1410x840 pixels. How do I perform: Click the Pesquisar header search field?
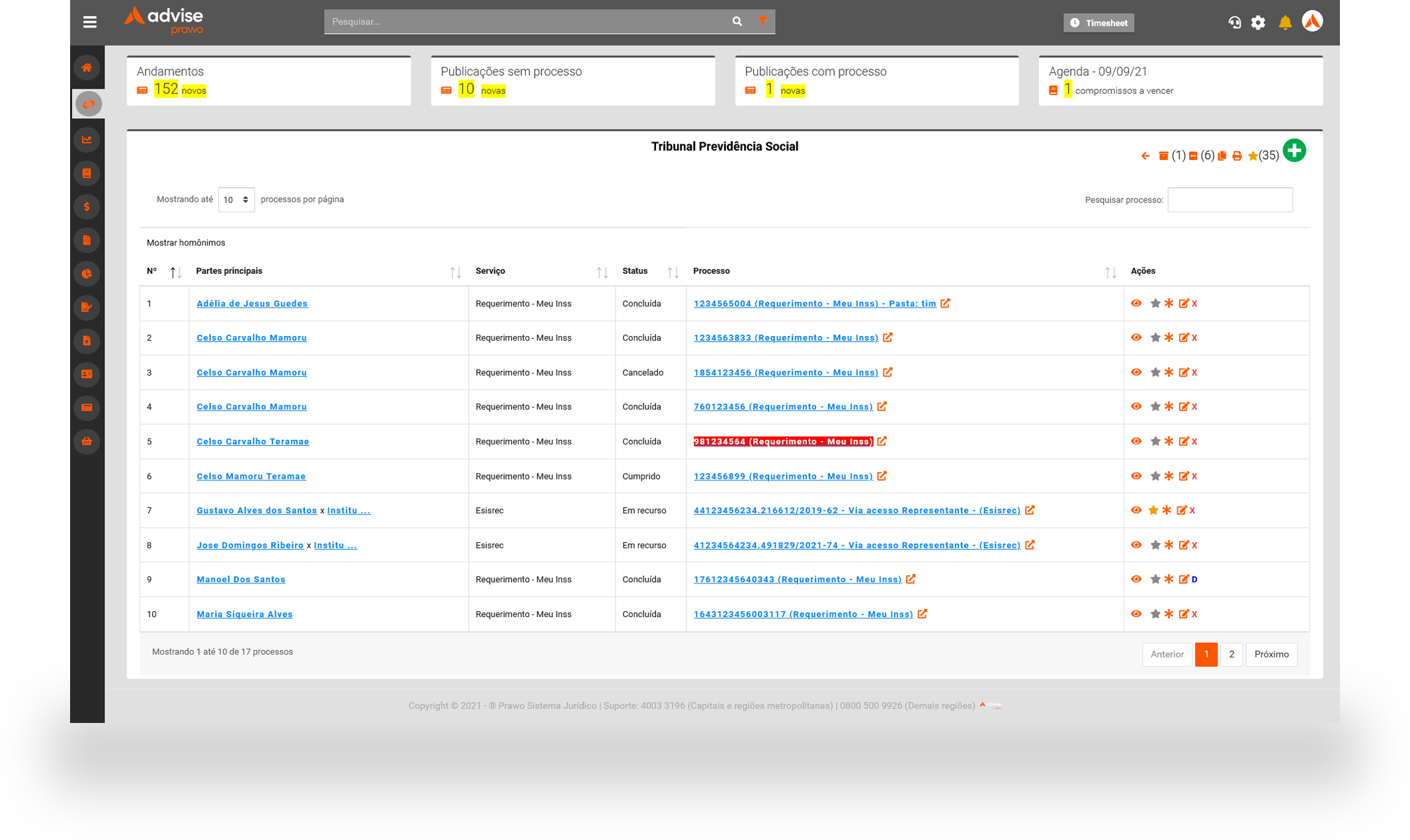point(526,22)
